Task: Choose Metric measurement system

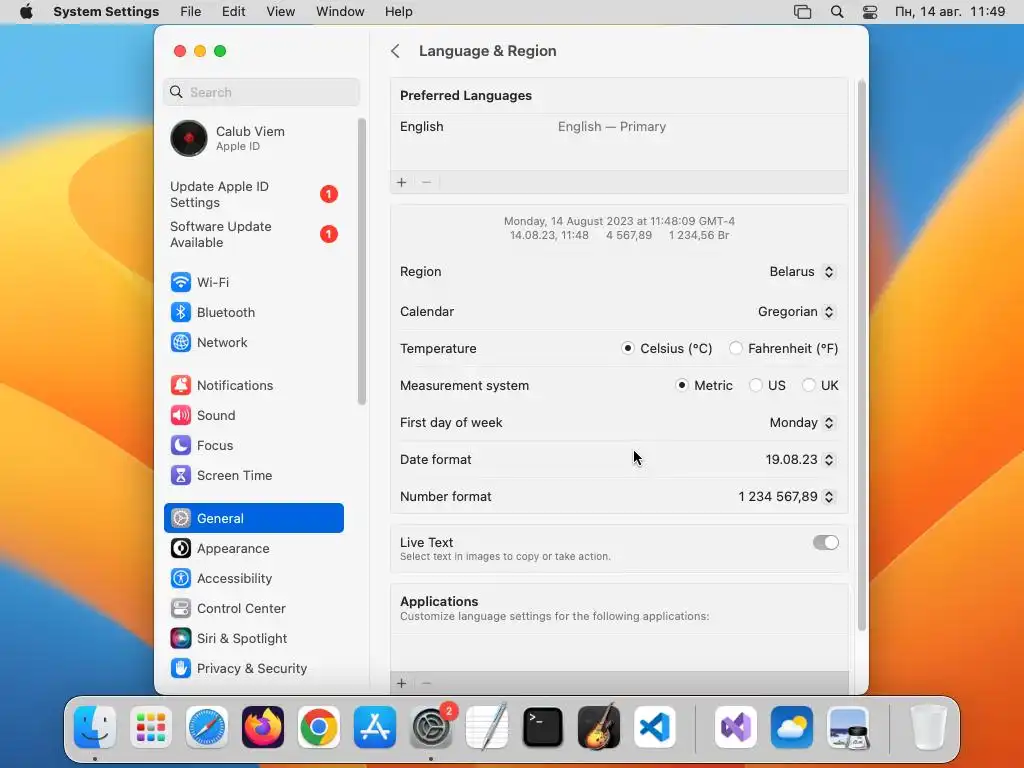Action: (682, 385)
